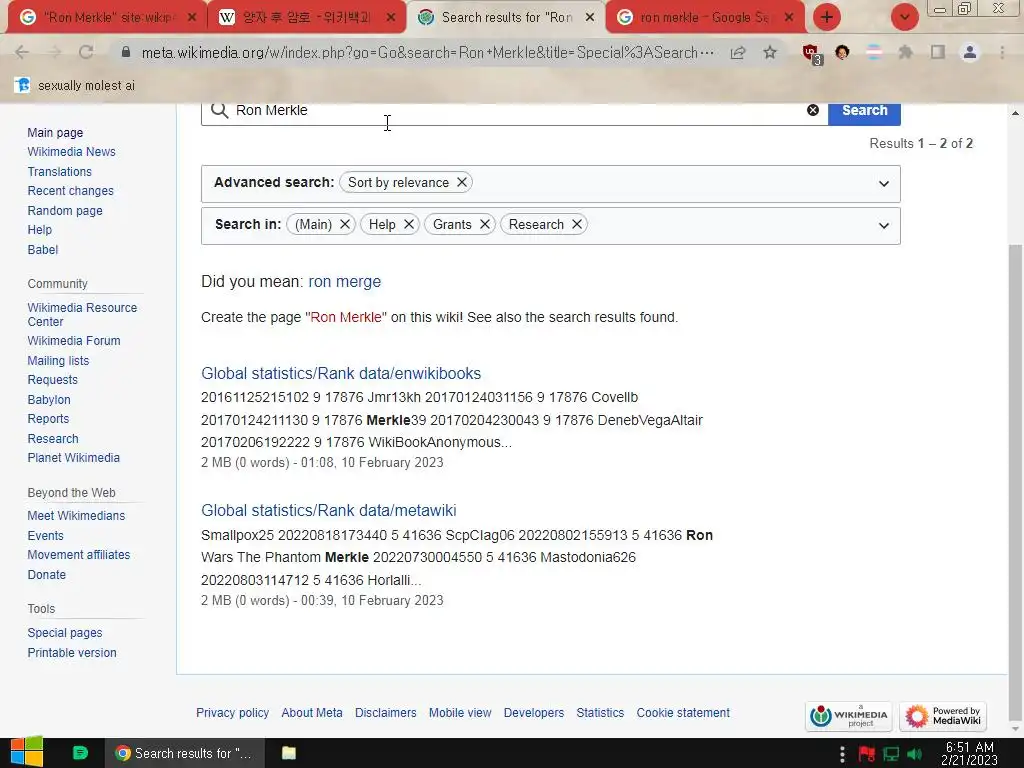
Task: Open the Cookie statement footer link
Action: point(683,712)
